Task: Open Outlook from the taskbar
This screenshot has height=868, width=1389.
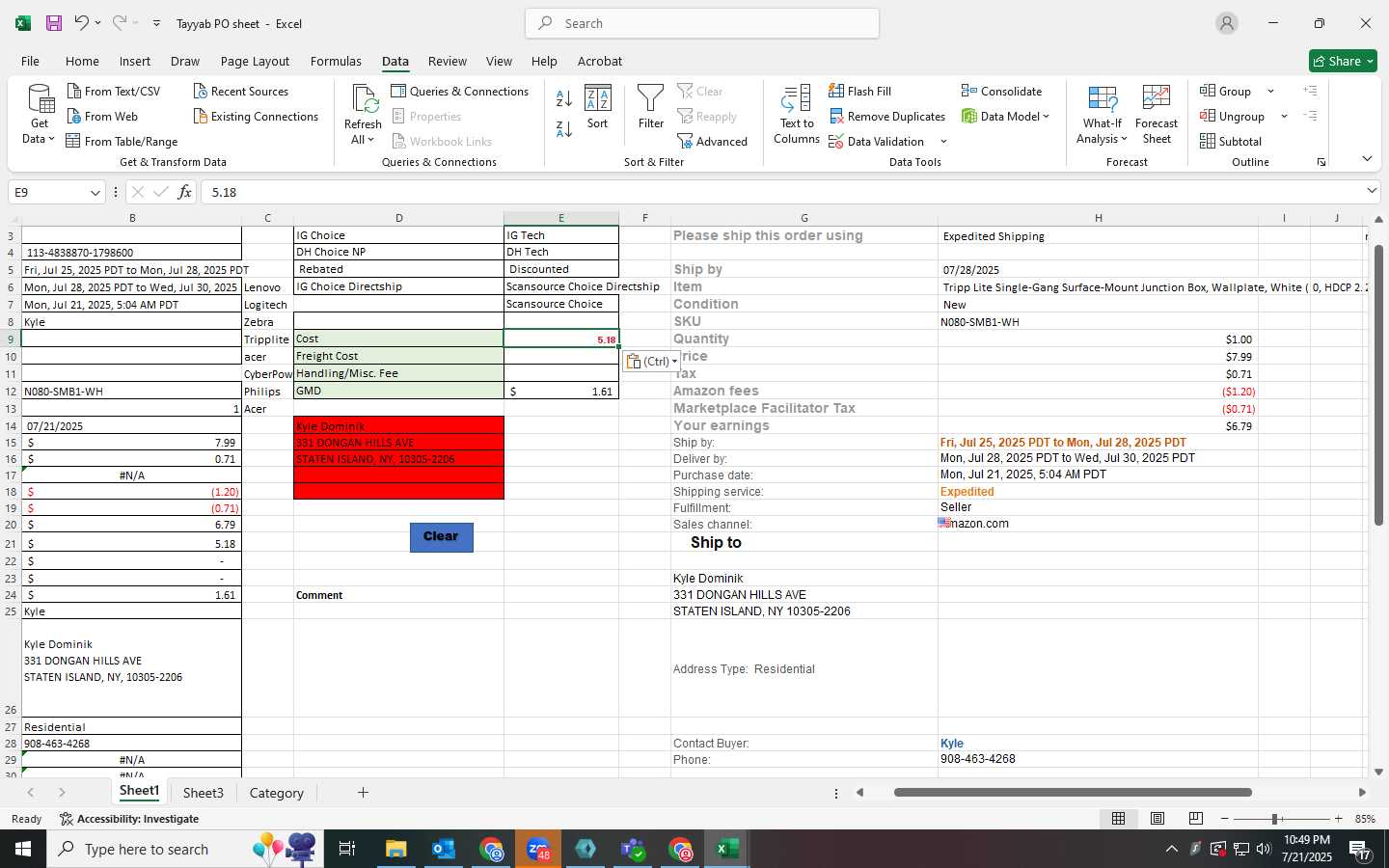Action: 444,849
